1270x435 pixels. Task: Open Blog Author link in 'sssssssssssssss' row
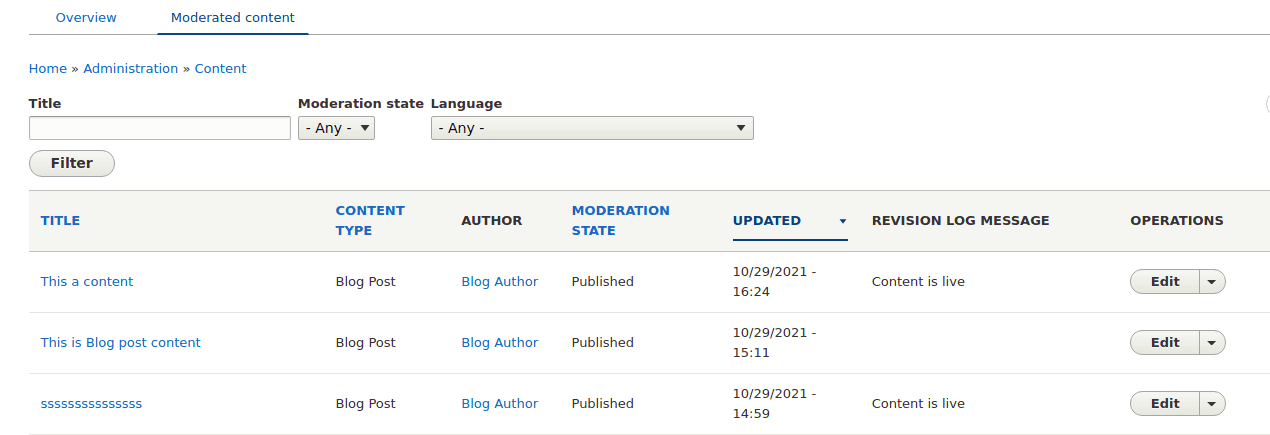(x=500, y=404)
